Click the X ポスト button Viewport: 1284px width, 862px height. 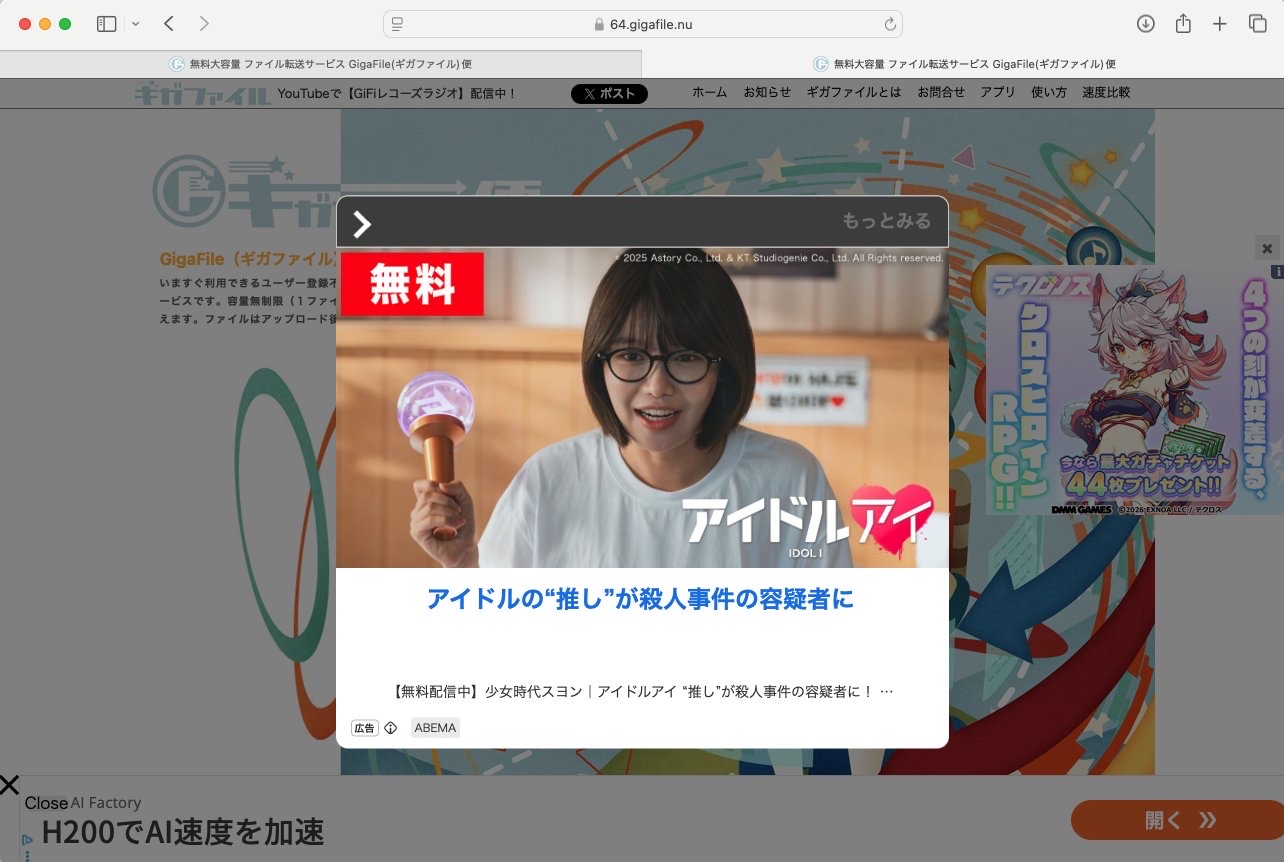pyautogui.click(x=609, y=93)
